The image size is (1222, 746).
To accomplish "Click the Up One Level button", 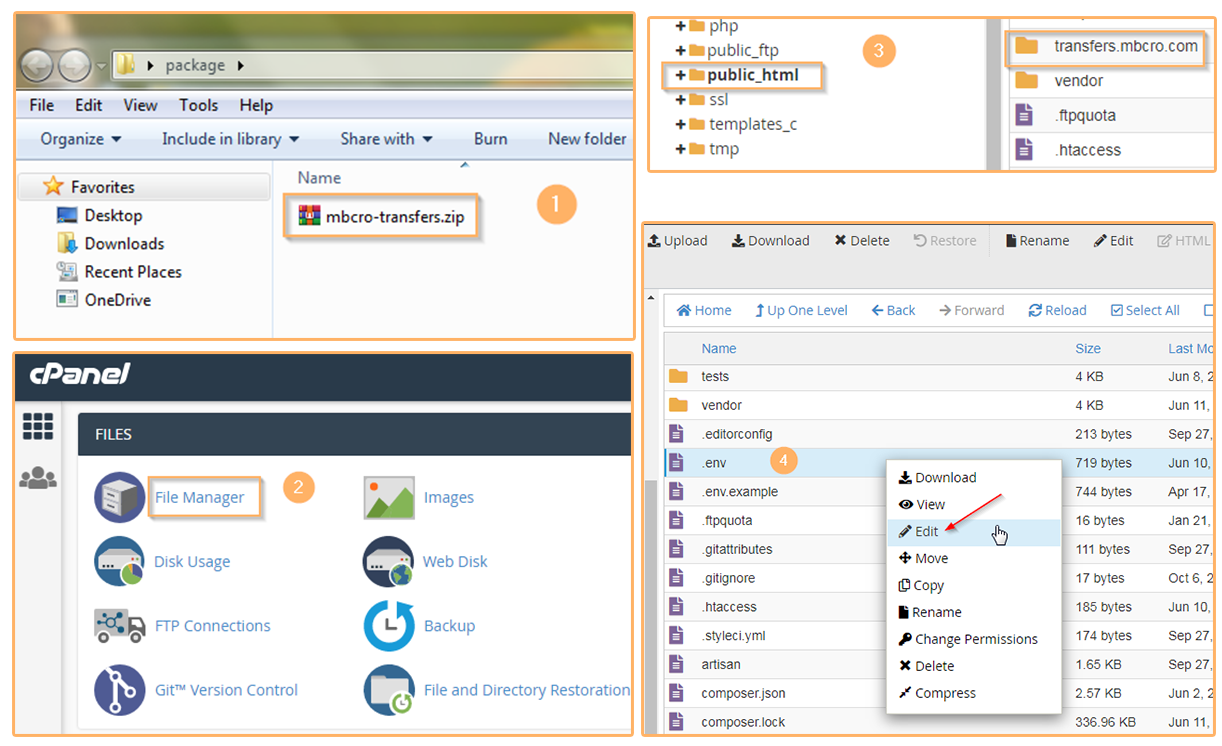I will click(800, 310).
